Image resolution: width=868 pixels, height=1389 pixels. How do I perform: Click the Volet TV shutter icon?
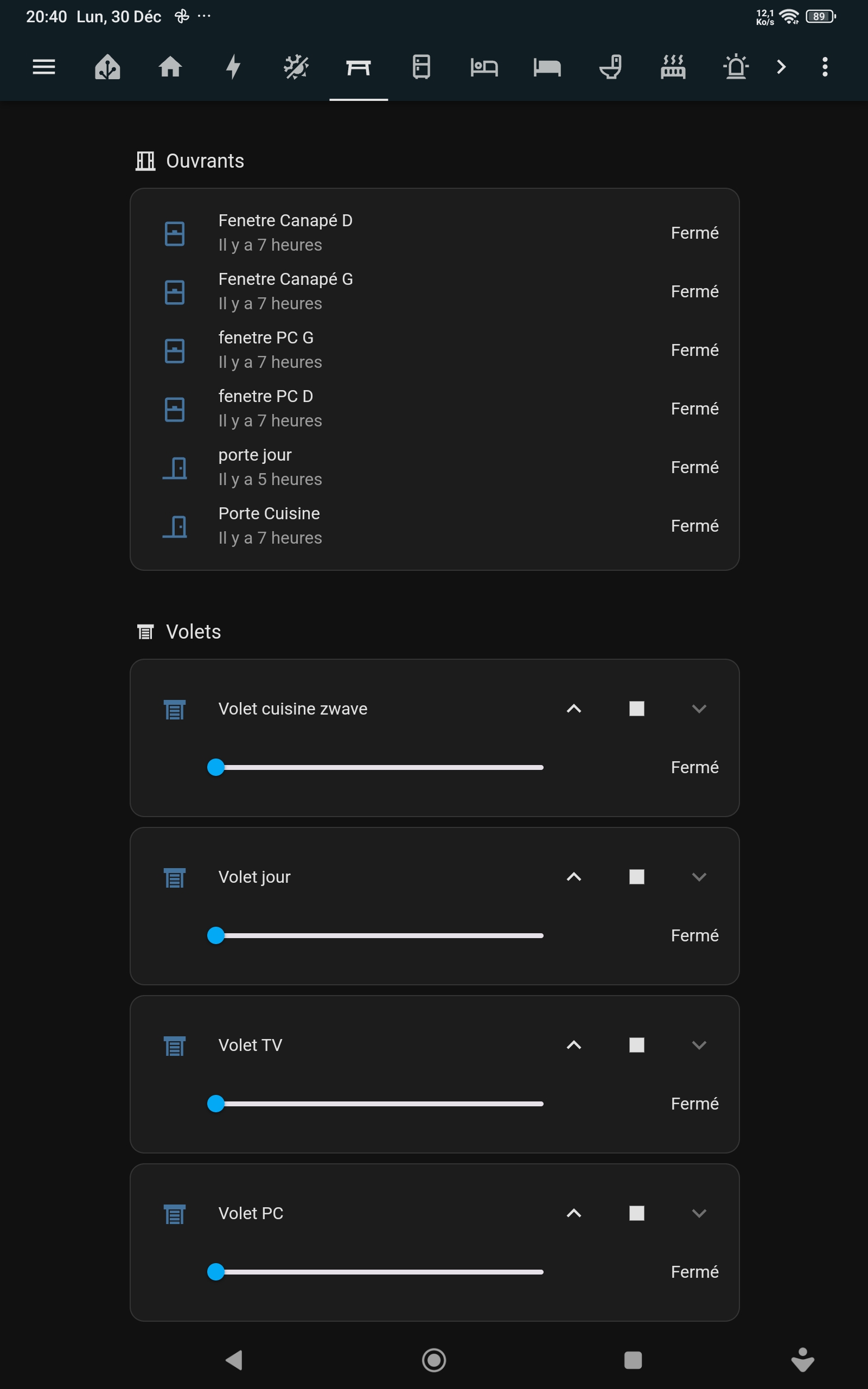click(175, 1046)
